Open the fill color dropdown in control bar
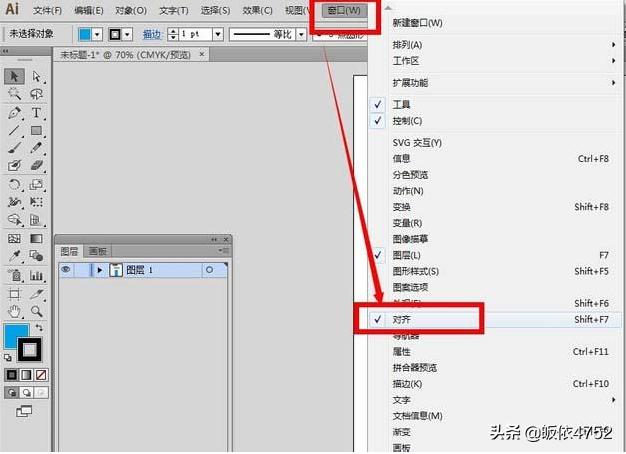Viewport: 626px width, 454px height. tap(97, 35)
